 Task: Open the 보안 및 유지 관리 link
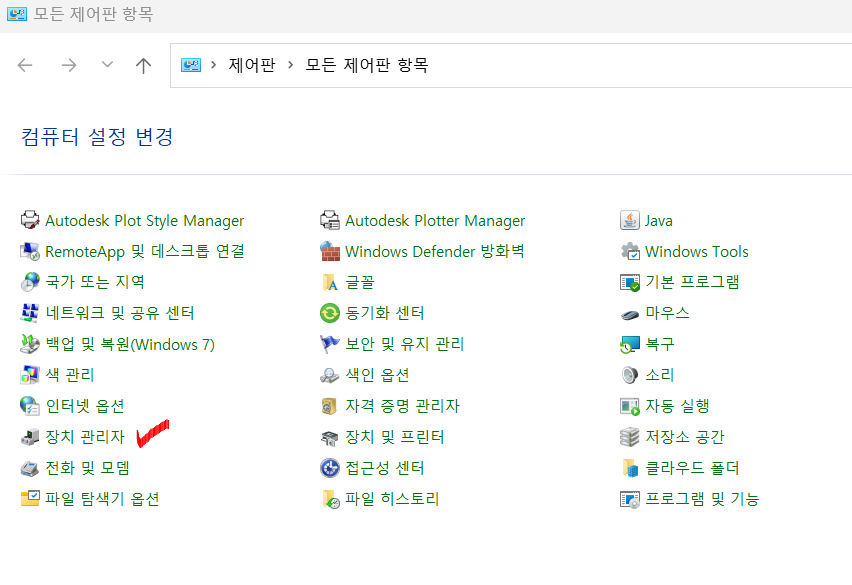[405, 344]
